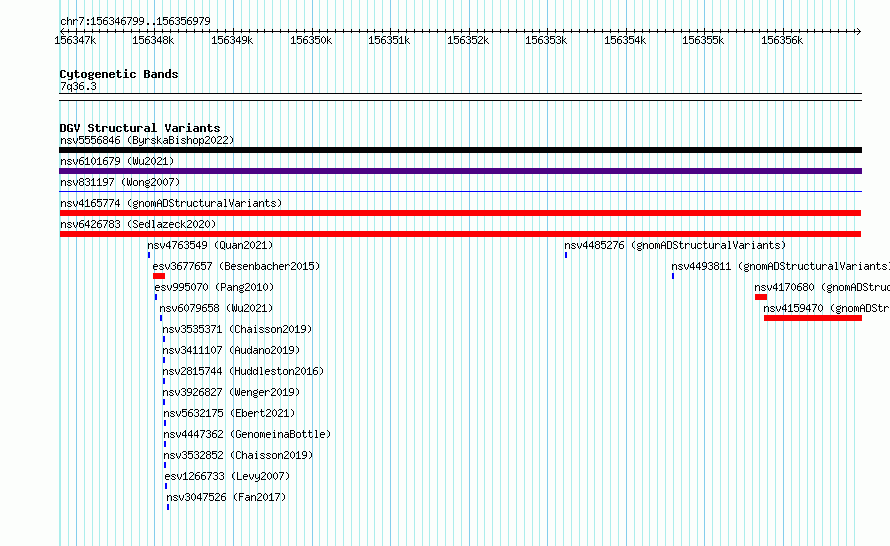Open nsv3532852 (Chaisson2019) label
Viewport: 890px width, 546px height.
tap(238, 455)
